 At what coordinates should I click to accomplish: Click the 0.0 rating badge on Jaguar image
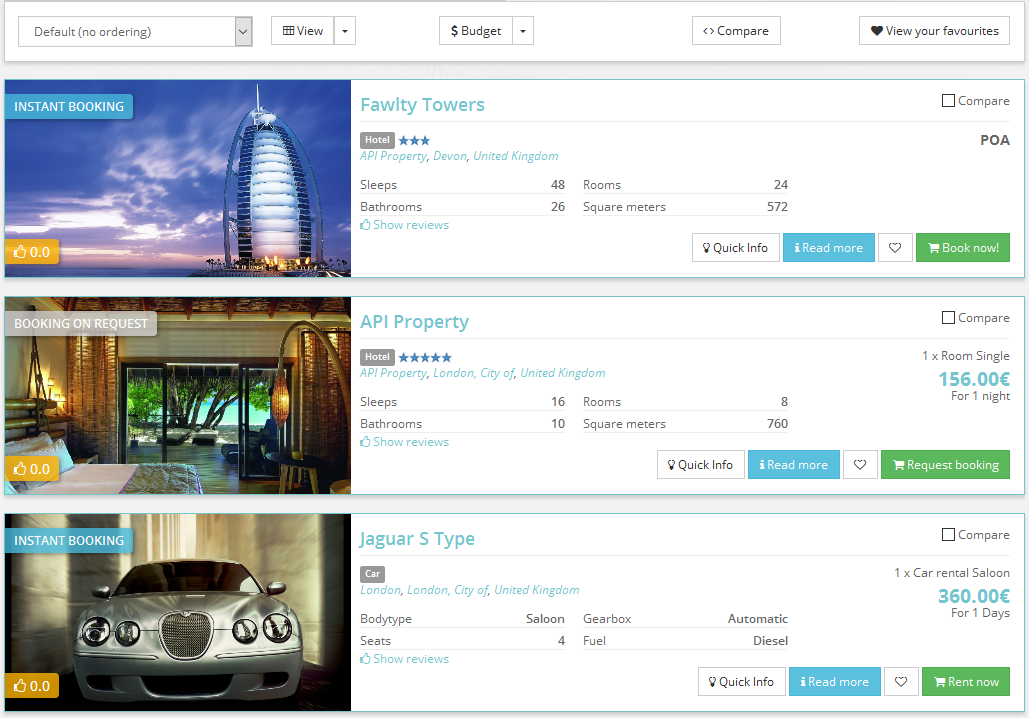(32, 686)
